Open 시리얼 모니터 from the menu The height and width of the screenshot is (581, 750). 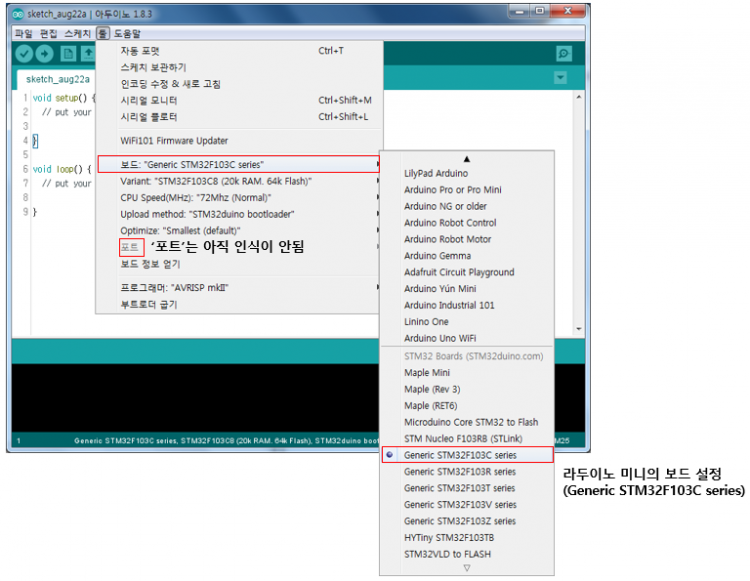[x=239, y=100]
